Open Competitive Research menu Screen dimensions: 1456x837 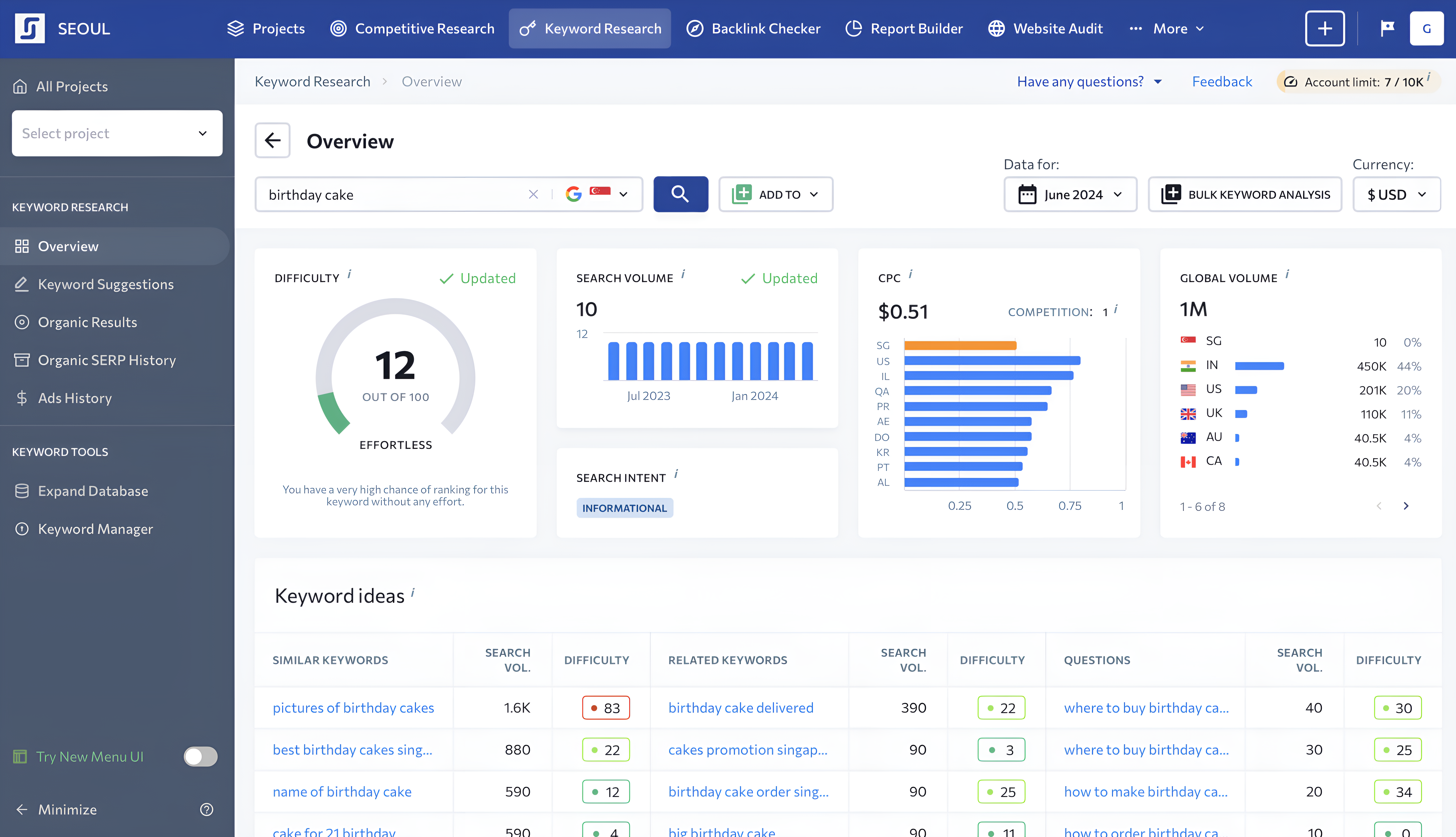pos(412,28)
